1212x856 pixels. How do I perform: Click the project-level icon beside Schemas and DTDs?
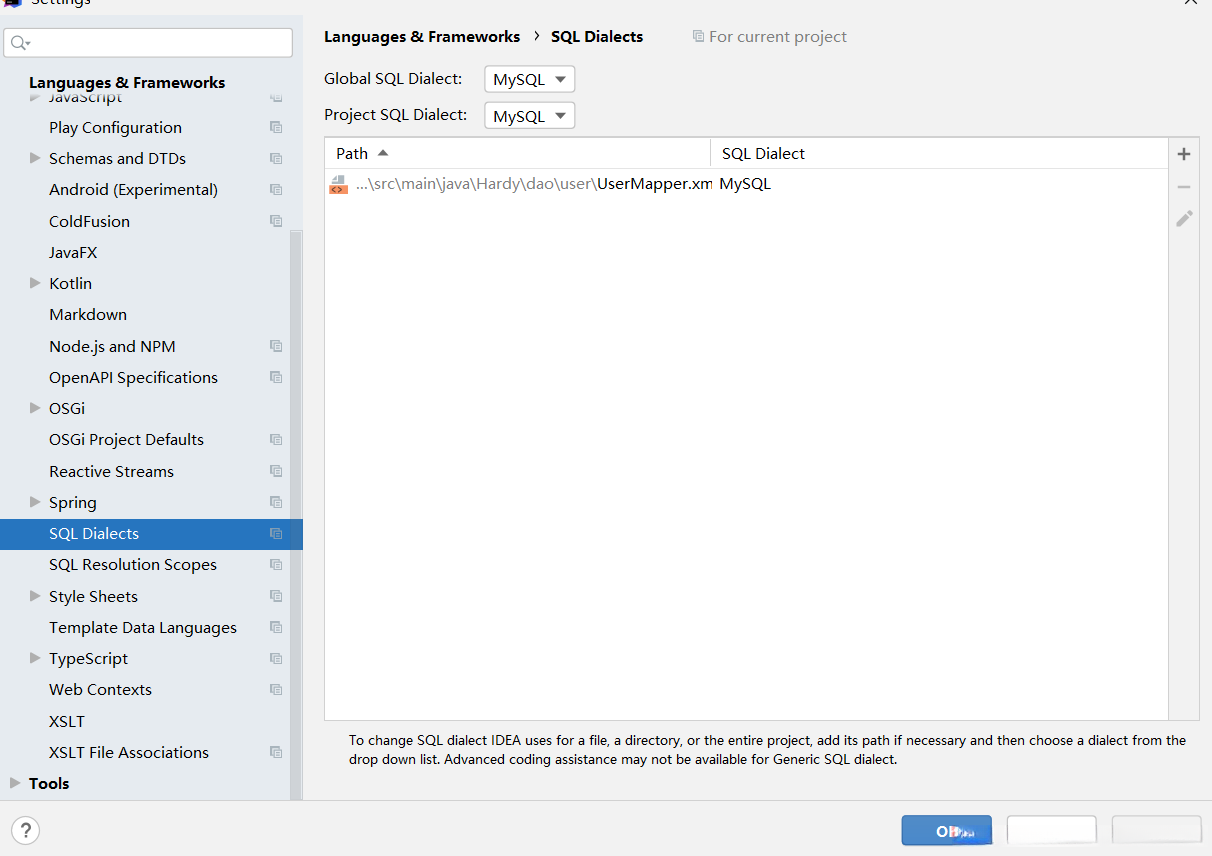click(276, 158)
